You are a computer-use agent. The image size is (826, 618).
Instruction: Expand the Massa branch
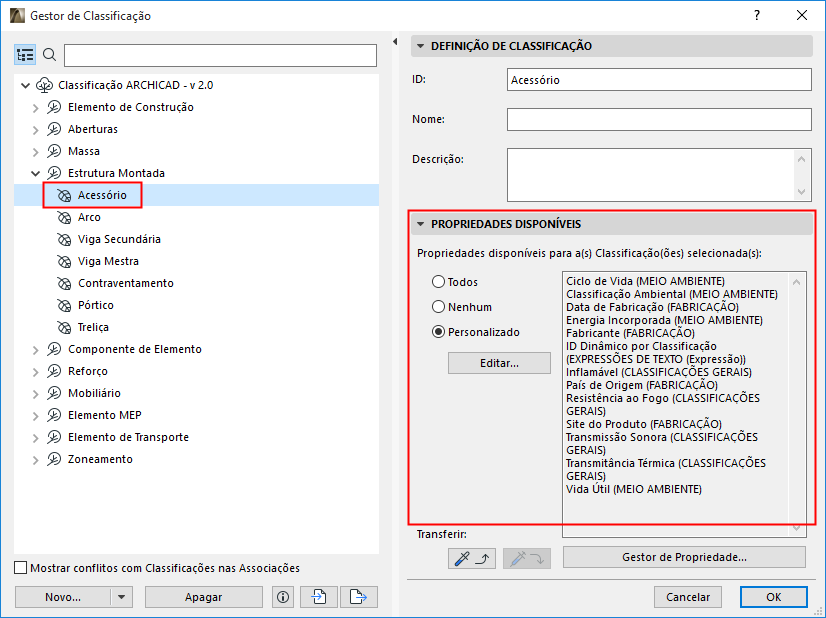(35, 152)
